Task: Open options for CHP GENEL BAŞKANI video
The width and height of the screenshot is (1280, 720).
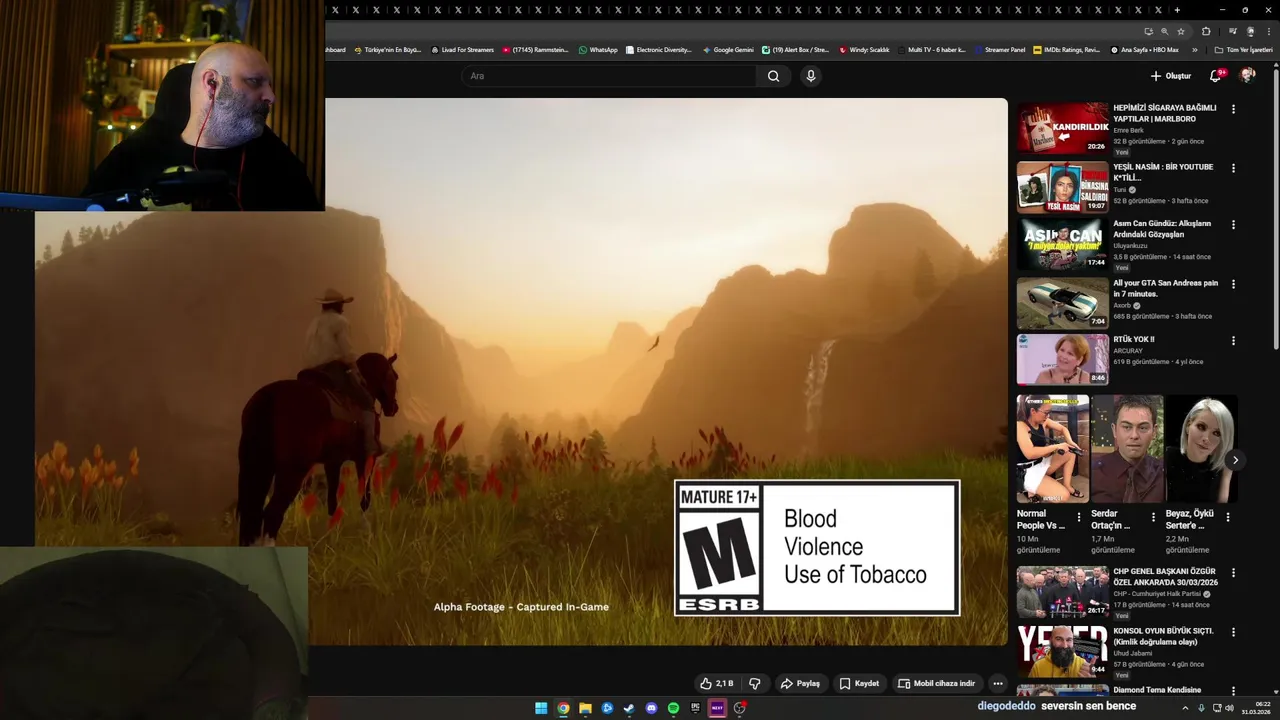Action: (x=1233, y=573)
